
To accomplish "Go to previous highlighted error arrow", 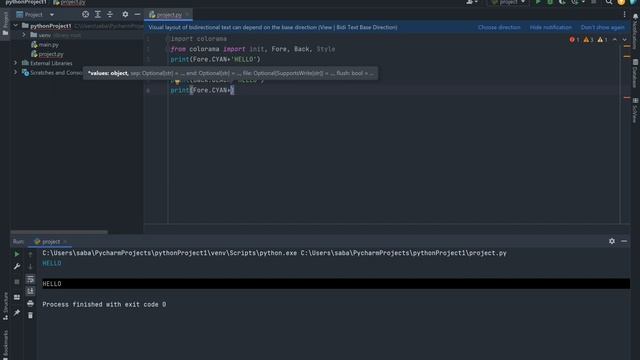I will pos(615,40).
